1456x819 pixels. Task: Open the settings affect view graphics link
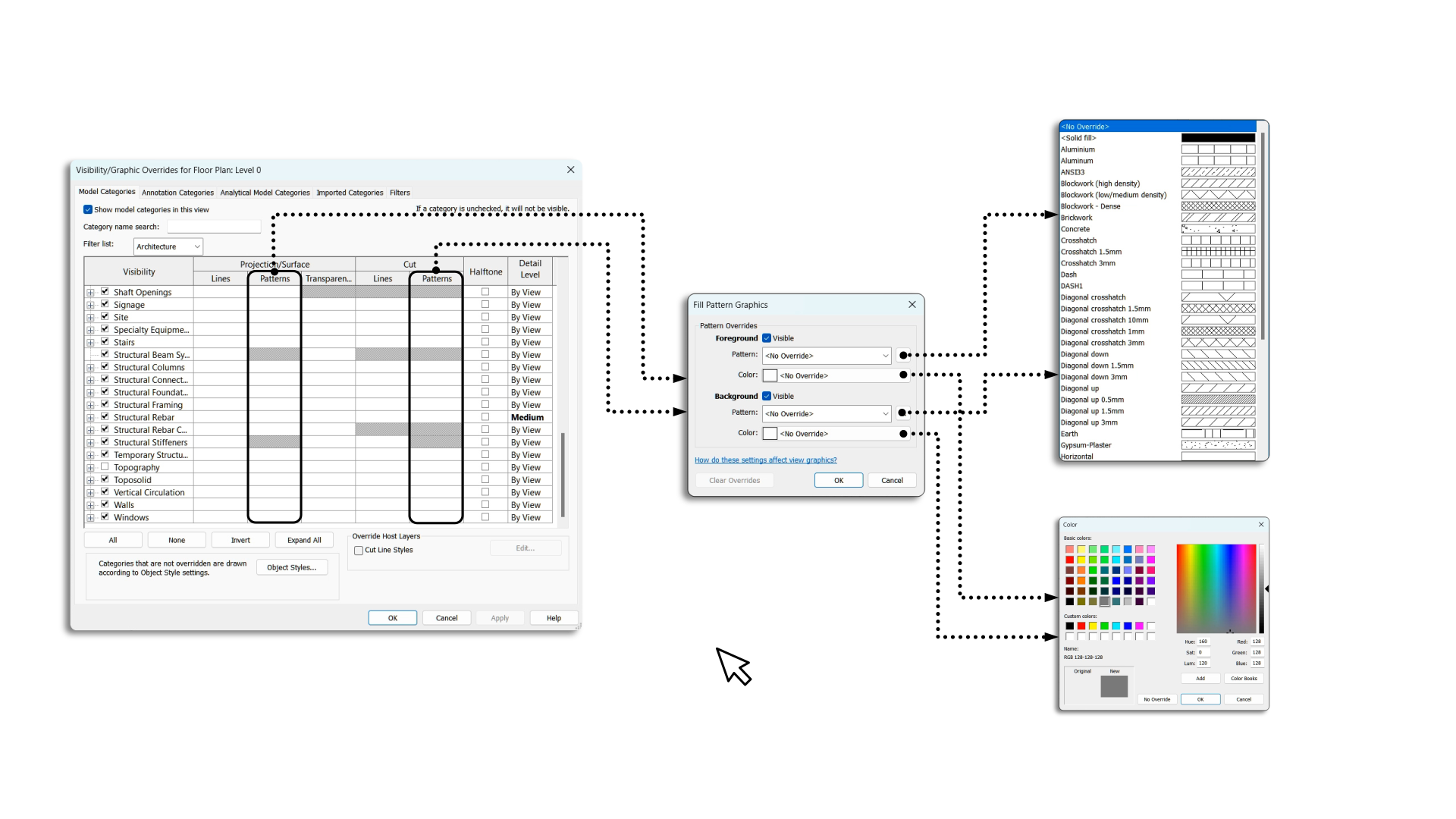click(x=765, y=460)
